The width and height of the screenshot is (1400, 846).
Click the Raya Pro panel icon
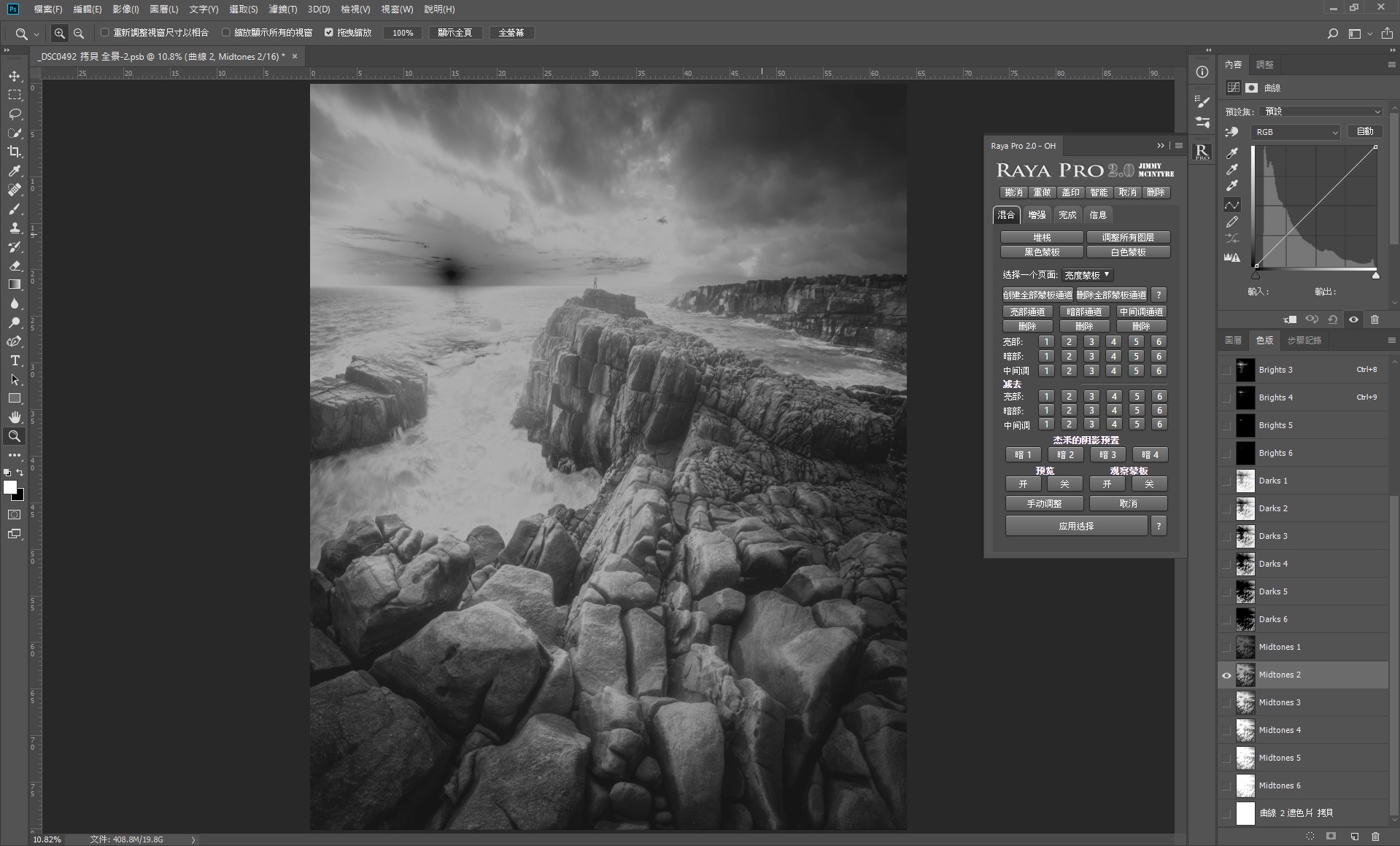[x=1202, y=152]
